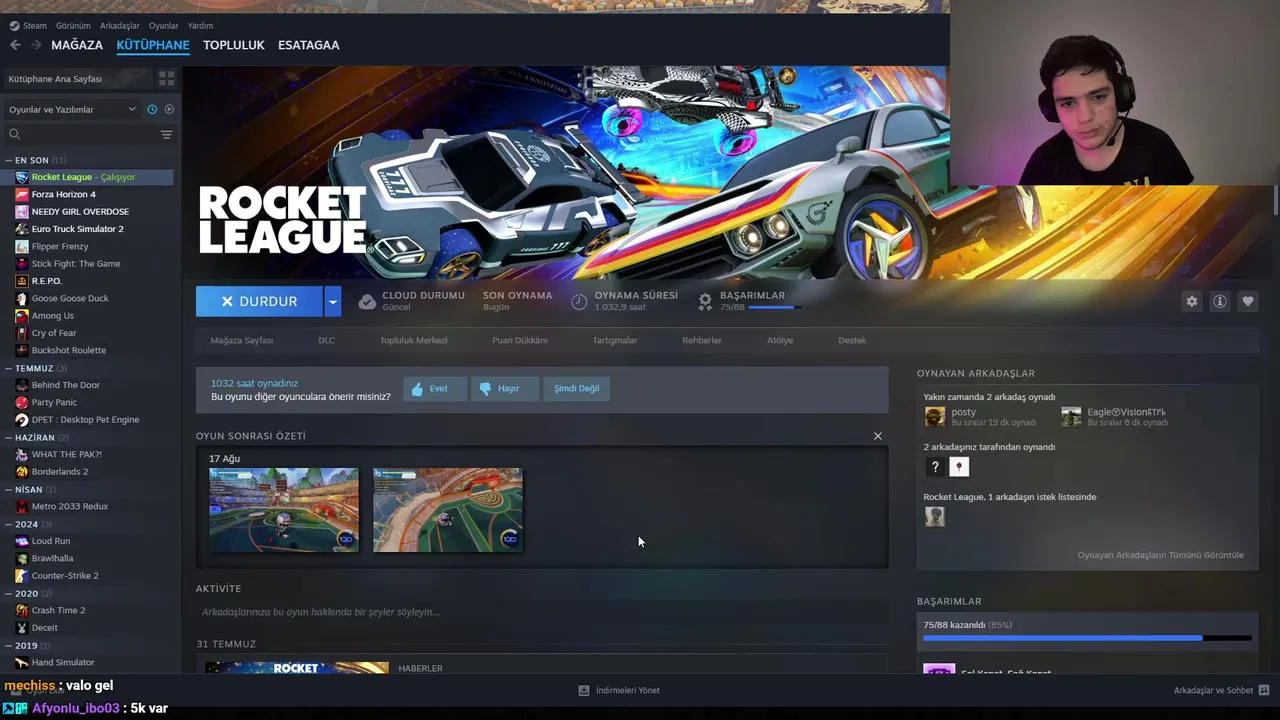Screen dimensions: 1280x720
Task: Click achievements gear icon
Action: [705, 301]
